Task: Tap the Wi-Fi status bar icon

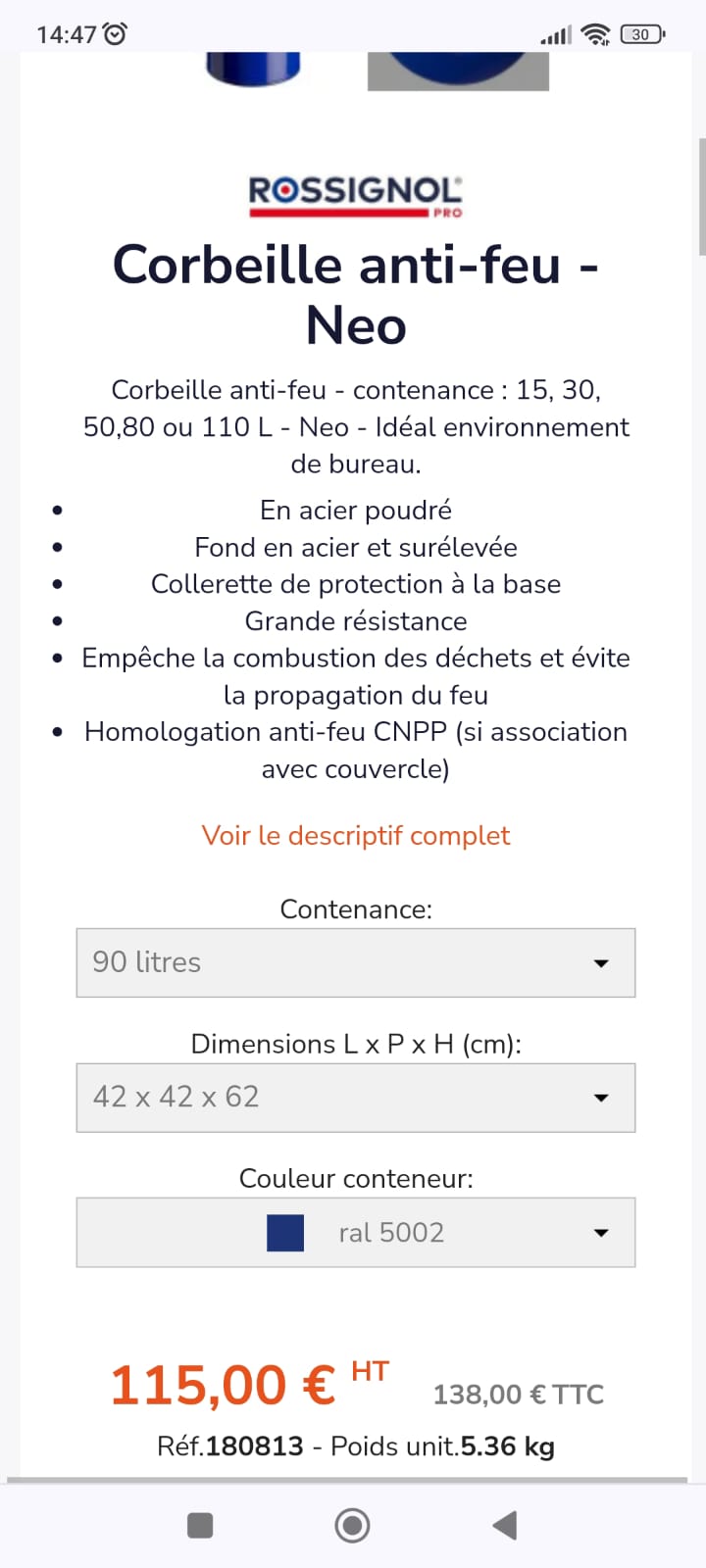Action: click(595, 34)
